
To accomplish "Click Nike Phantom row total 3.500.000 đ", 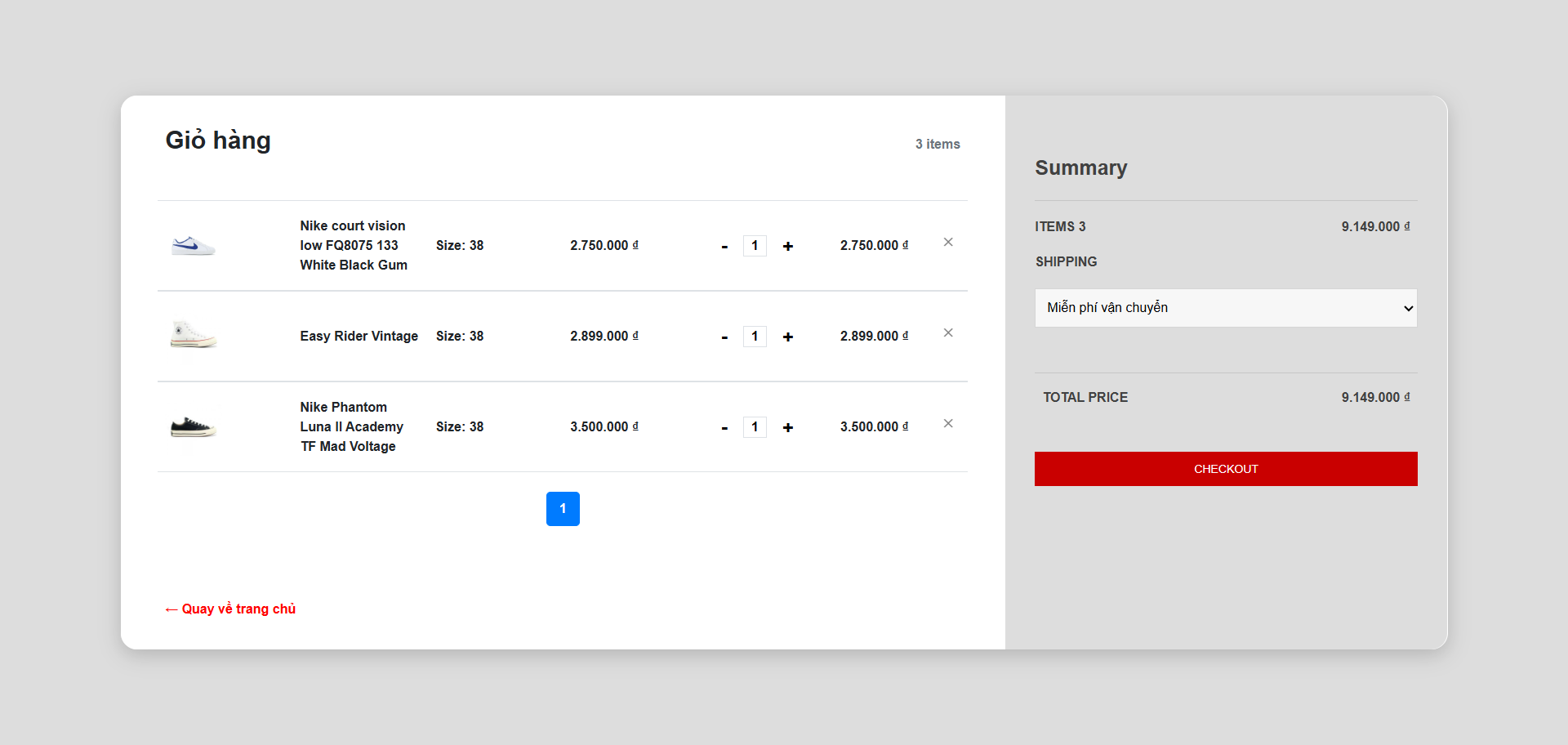I will pos(874,426).
